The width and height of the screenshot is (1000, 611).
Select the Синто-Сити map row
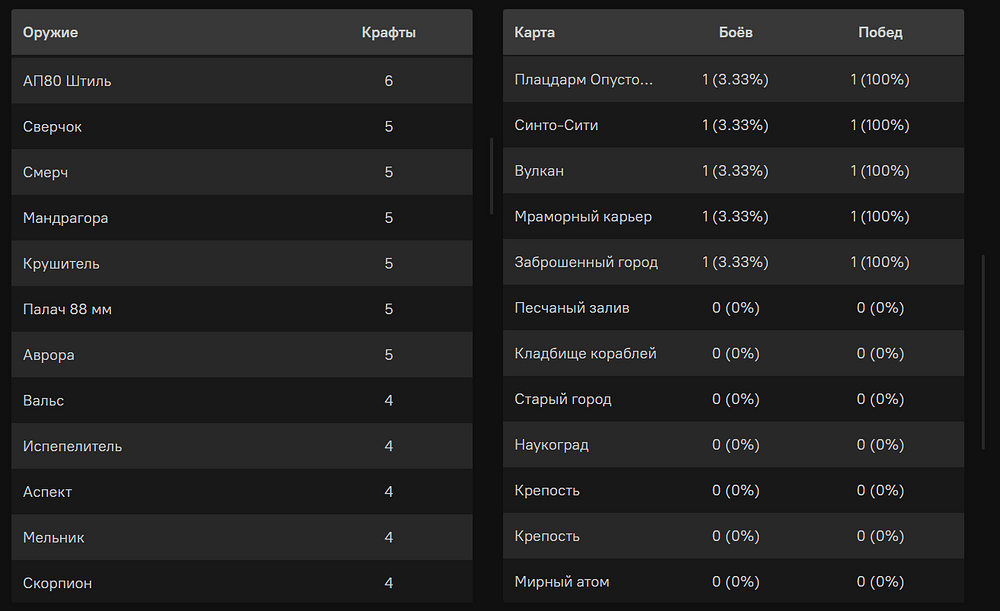point(733,126)
